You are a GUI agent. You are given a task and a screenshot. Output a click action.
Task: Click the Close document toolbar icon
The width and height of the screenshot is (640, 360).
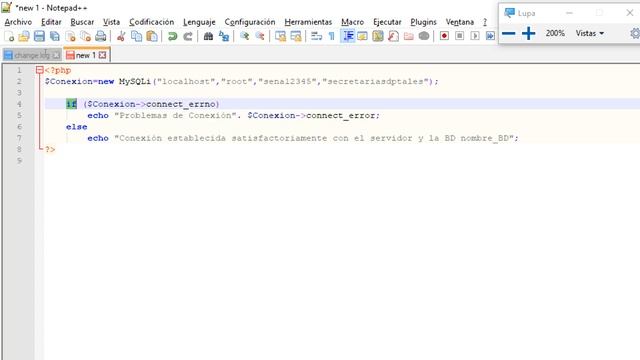(x=70, y=36)
